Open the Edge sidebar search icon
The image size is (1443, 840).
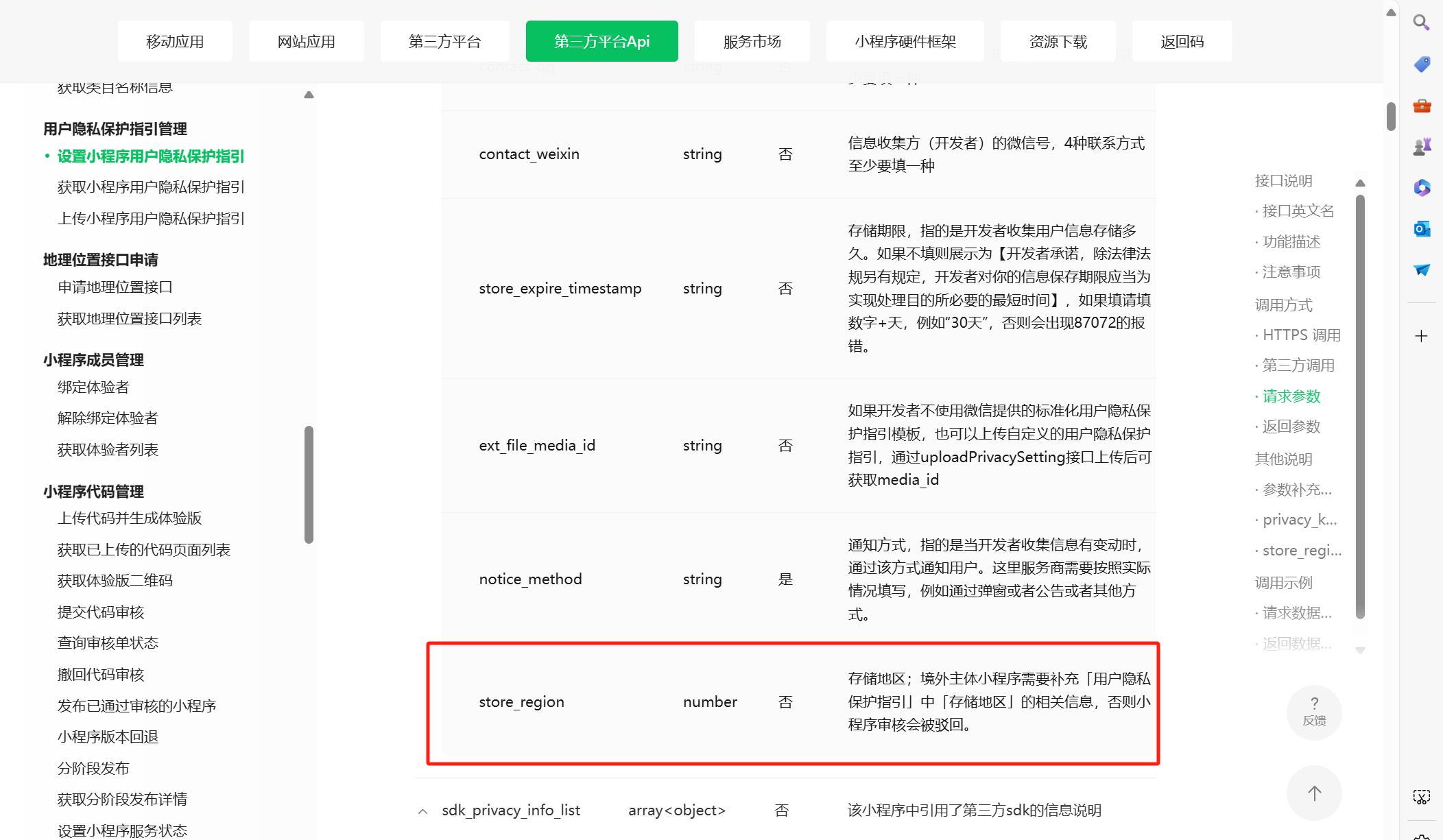[1421, 23]
